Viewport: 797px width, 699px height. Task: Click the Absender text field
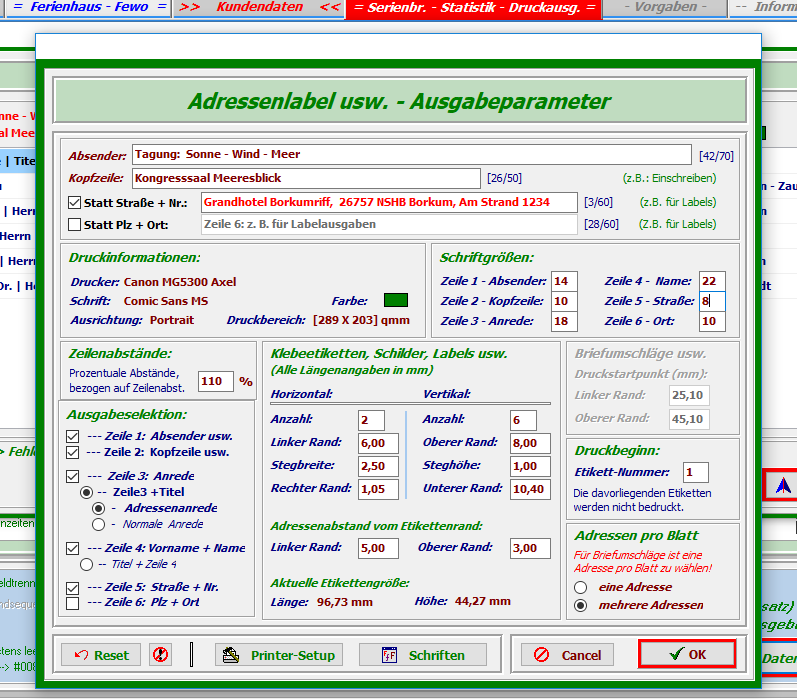(x=411, y=155)
